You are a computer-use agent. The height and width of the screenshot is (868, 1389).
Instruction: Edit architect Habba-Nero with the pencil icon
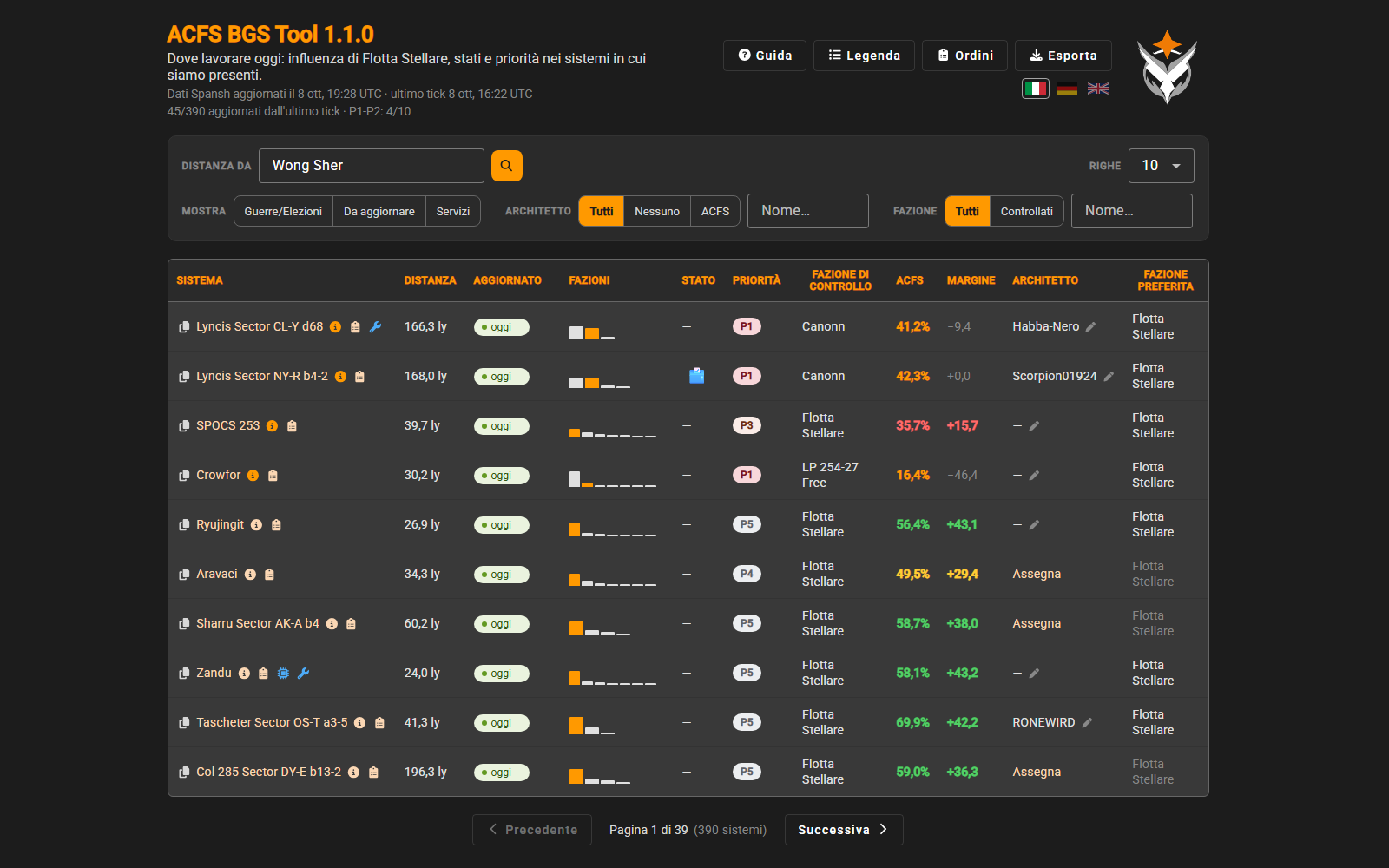[x=1090, y=327]
